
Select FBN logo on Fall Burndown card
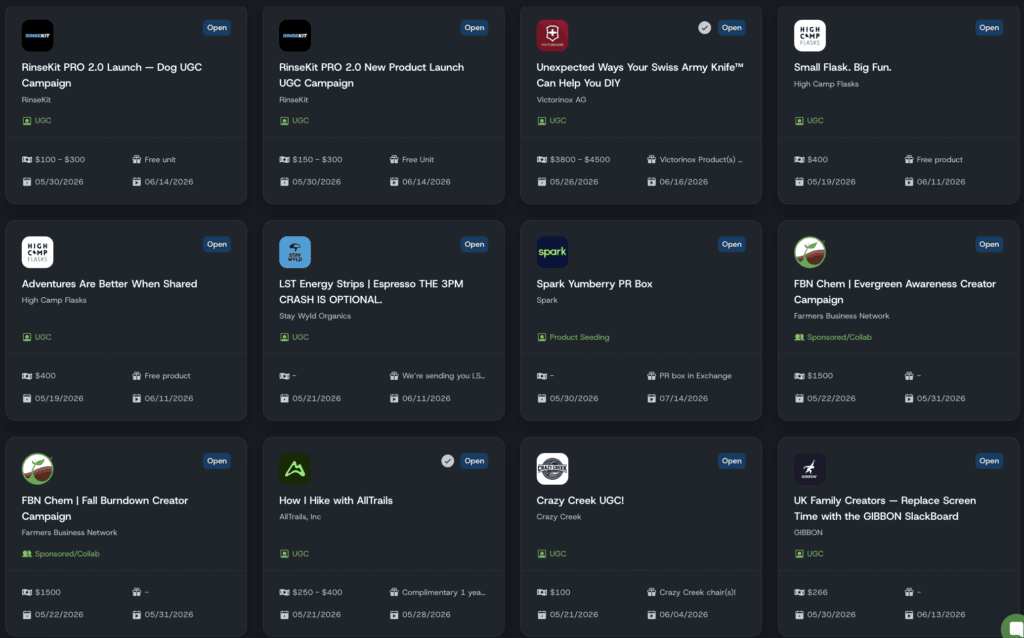pyautogui.click(x=37, y=469)
